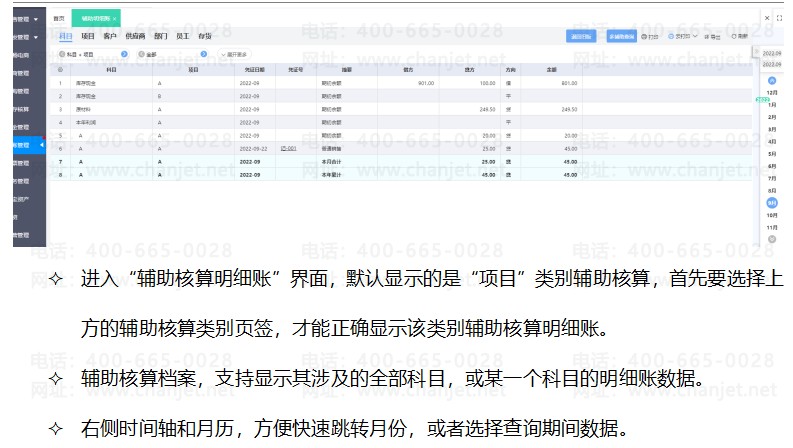Screen dimensions: 793x448
Task: Select row 3 原材料 subject cell
Action: tap(111, 109)
